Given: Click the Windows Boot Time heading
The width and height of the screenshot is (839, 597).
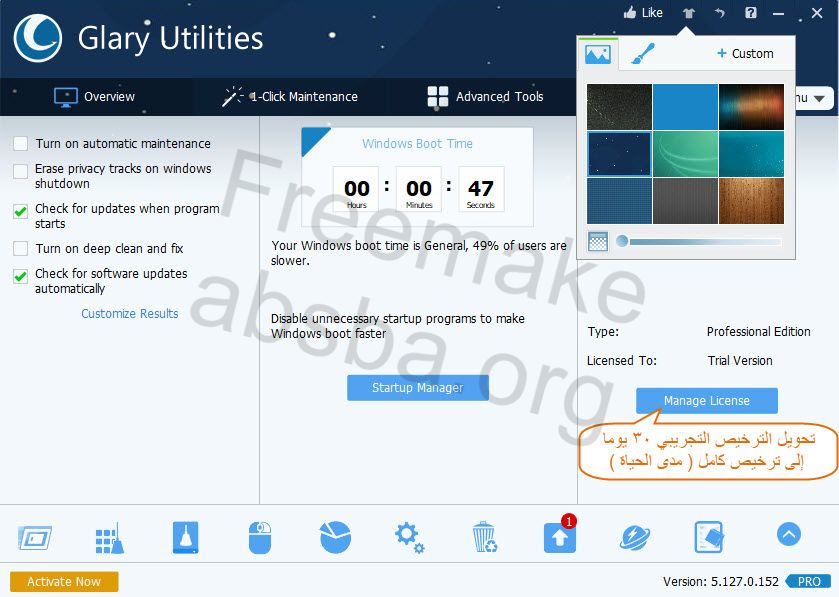Looking at the screenshot, I should pos(417,143).
